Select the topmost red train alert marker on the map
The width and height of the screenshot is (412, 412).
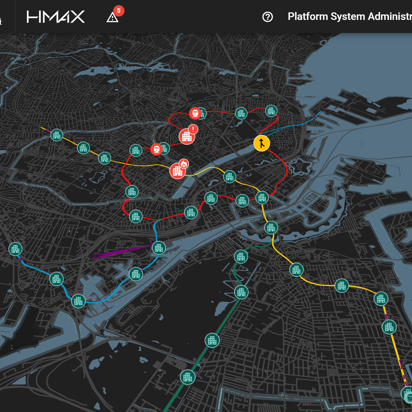(x=195, y=113)
